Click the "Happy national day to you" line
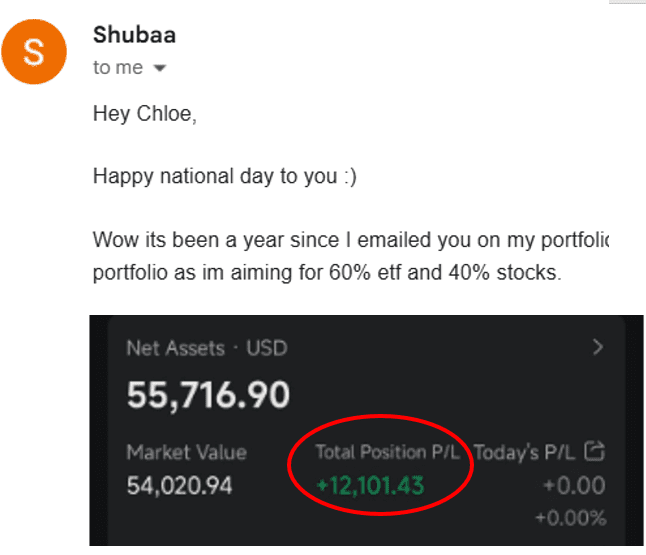Image resolution: width=646 pixels, height=555 pixels. [x=225, y=177]
